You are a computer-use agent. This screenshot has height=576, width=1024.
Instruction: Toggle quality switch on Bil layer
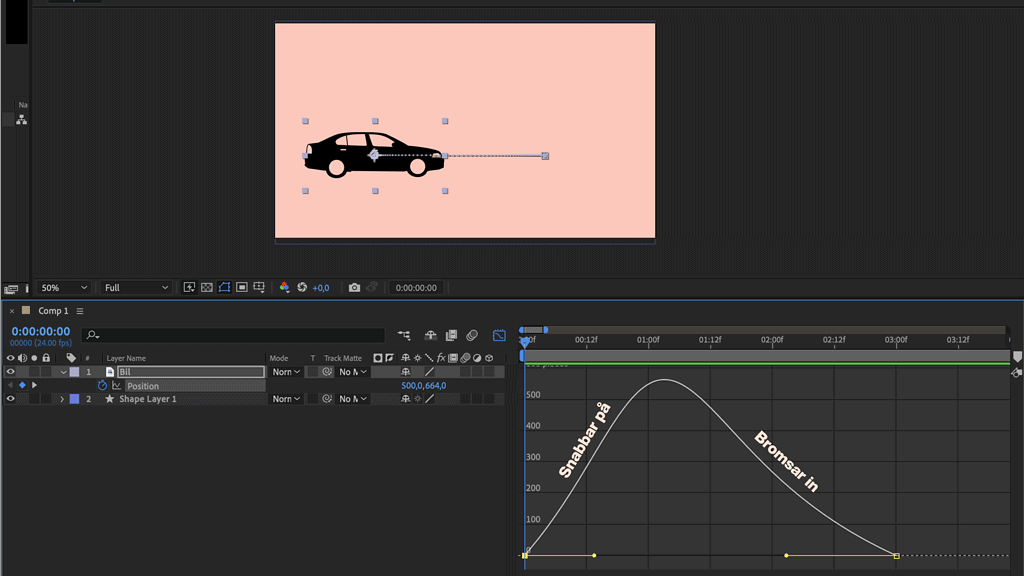[x=429, y=372]
